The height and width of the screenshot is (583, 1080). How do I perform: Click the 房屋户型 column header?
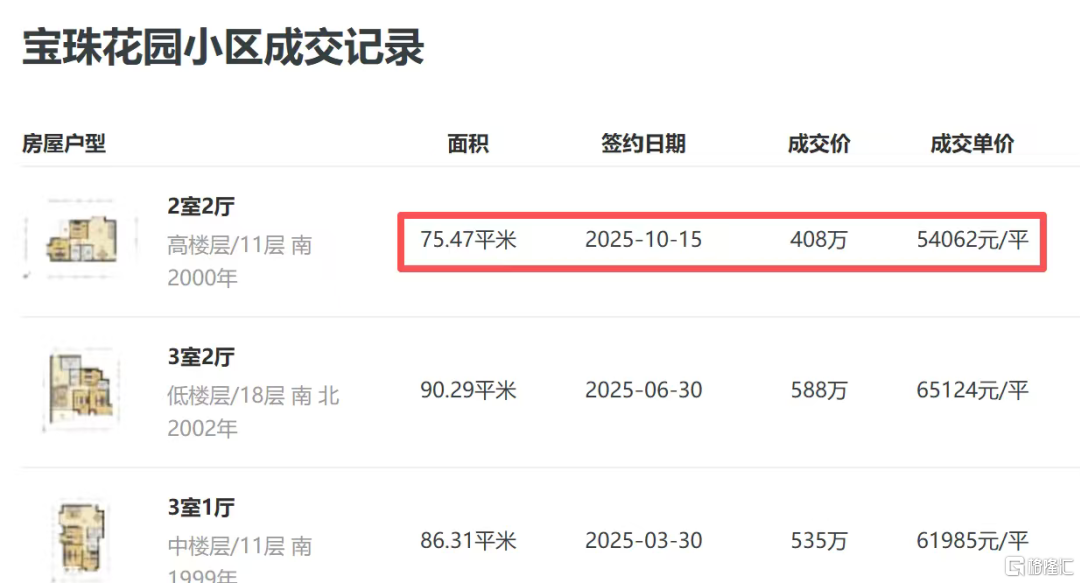click(64, 144)
